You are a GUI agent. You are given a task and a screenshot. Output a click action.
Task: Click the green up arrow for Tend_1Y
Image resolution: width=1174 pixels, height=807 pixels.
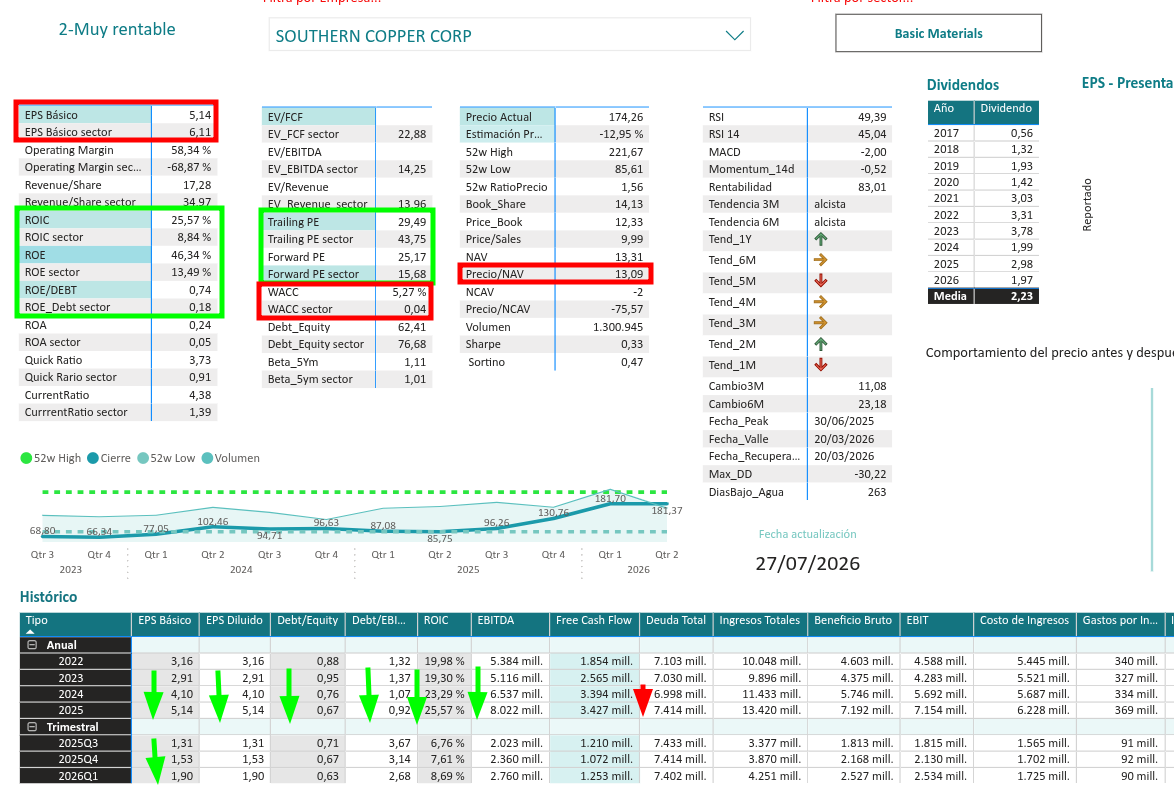(821, 240)
